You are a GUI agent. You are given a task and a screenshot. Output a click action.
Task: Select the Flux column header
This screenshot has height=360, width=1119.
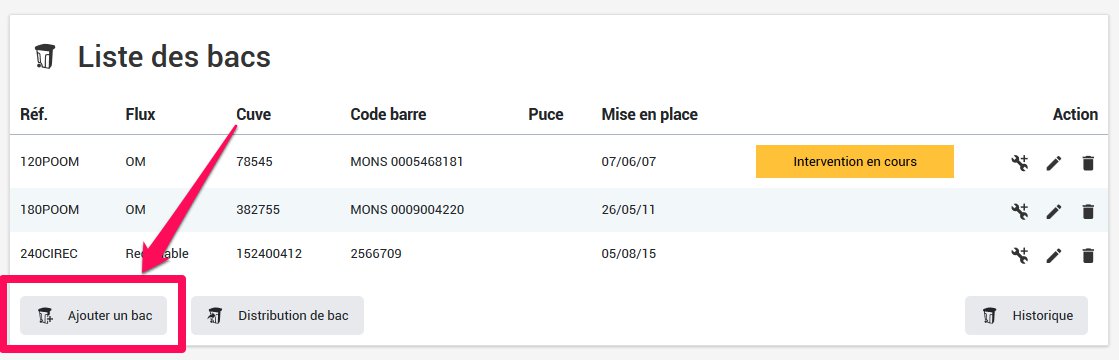[141, 114]
